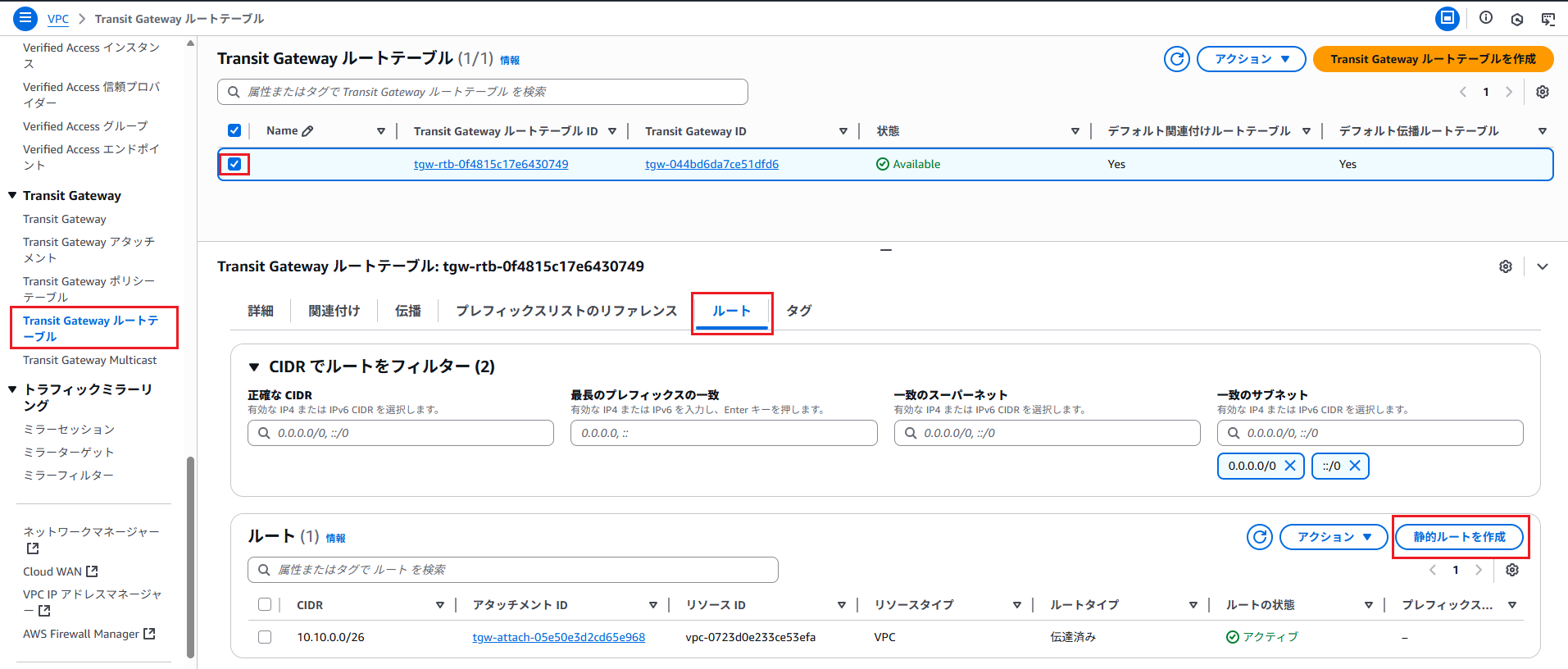Uncheck the tgw-rtb-0f4815c17e6430749 row checkbox

click(234, 164)
